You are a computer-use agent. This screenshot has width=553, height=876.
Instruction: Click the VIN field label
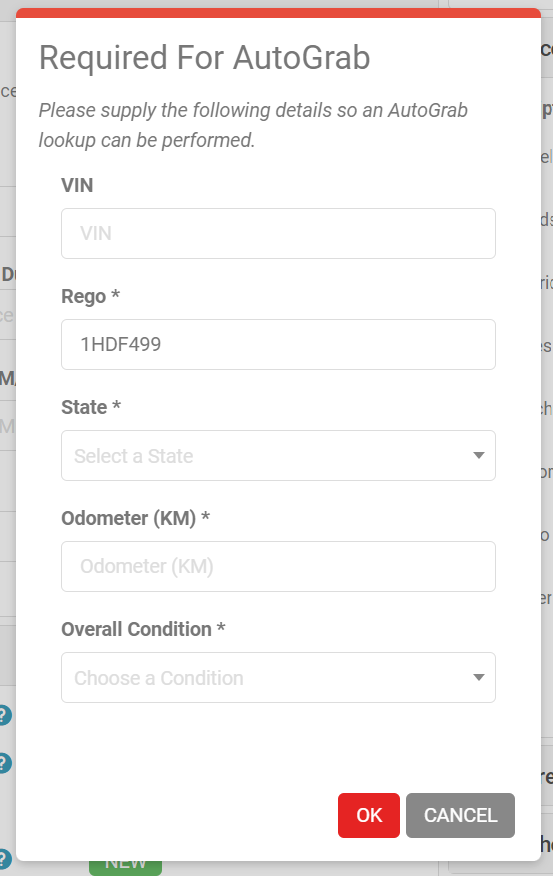pyautogui.click(x=77, y=185)
